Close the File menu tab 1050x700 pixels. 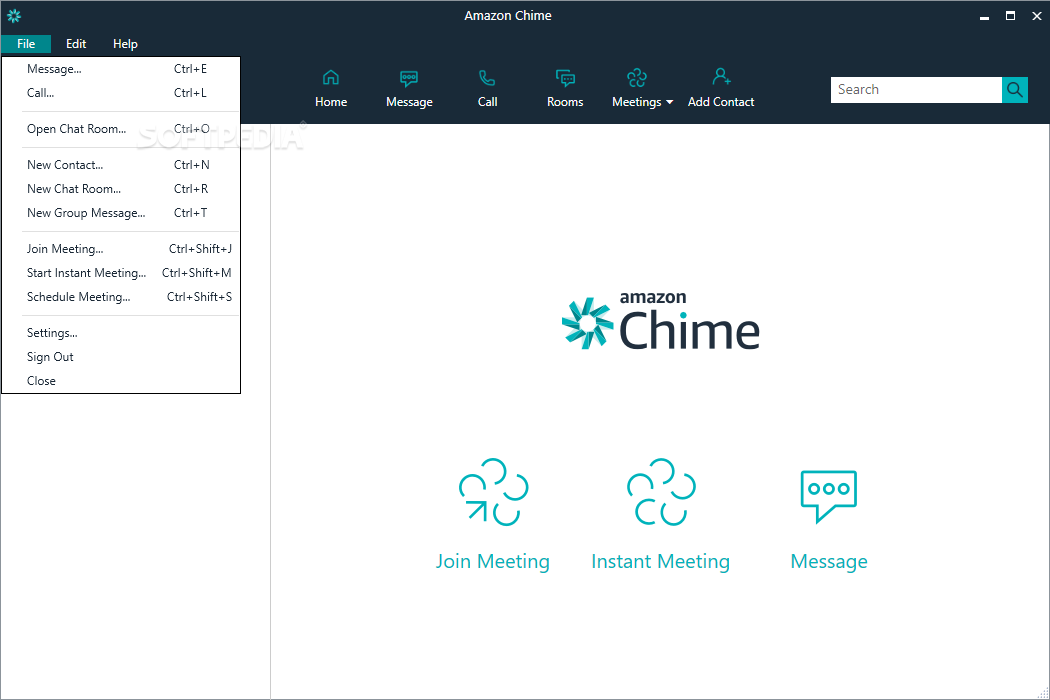coord(26,44)
